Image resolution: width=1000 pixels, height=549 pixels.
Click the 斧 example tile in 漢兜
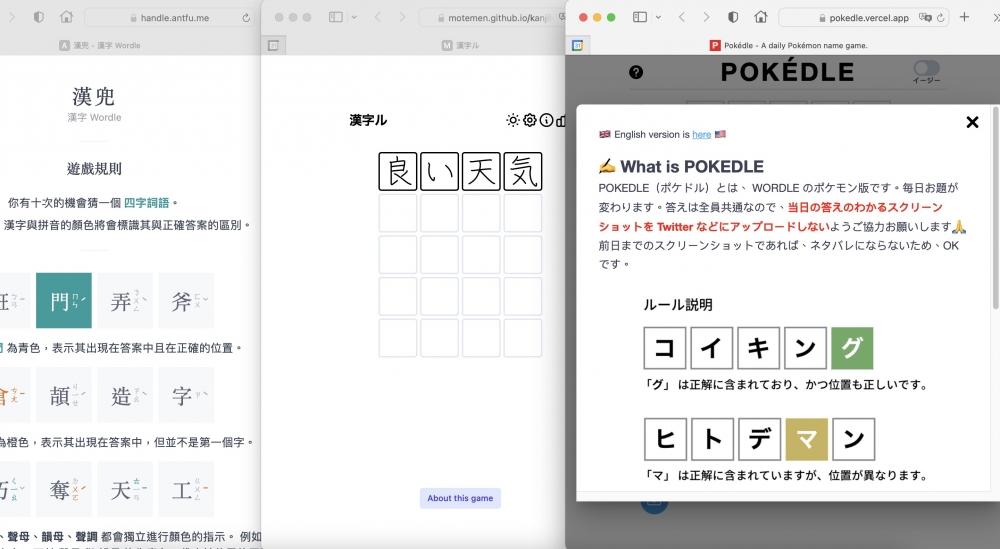pyautogui.click(x=186, y=300)
